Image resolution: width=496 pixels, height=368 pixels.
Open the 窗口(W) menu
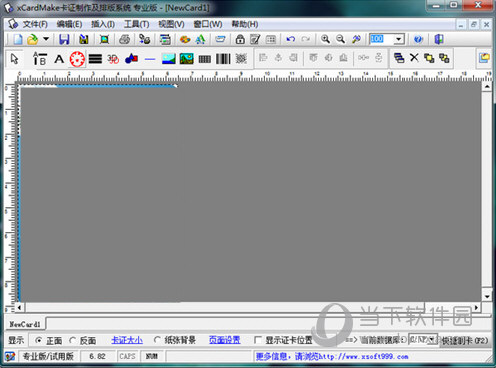click(208, 24)
